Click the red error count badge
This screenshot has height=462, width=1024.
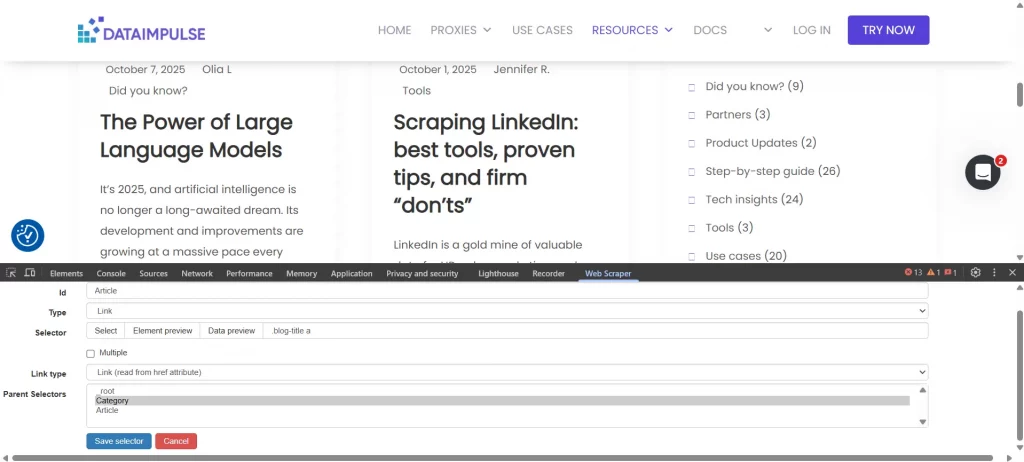click(913, 272)
